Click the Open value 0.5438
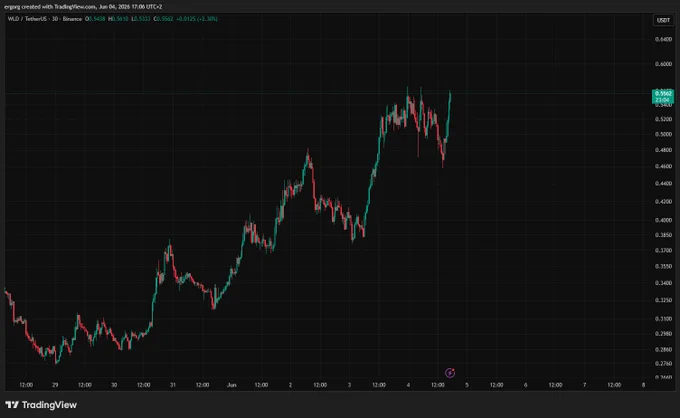This screenshot has height=418, width=680. 95,19
